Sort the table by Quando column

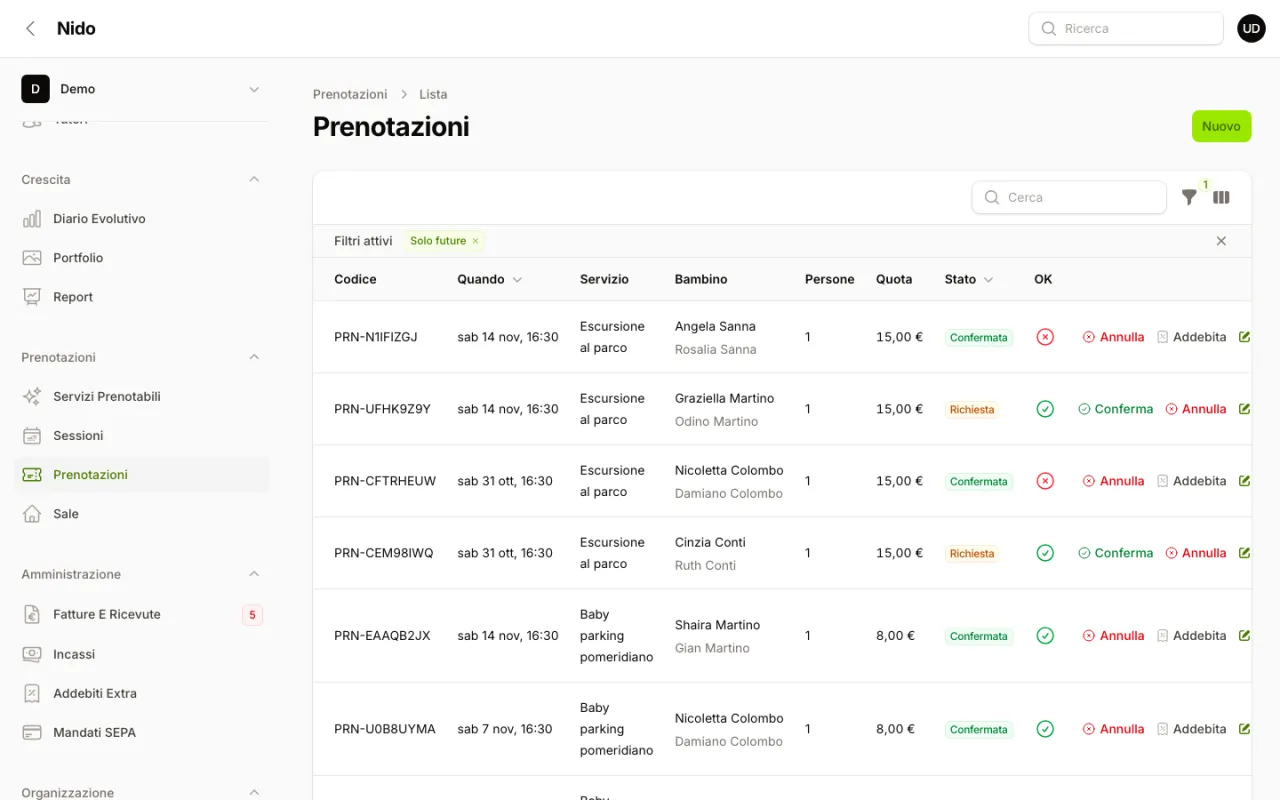[490, 279]
